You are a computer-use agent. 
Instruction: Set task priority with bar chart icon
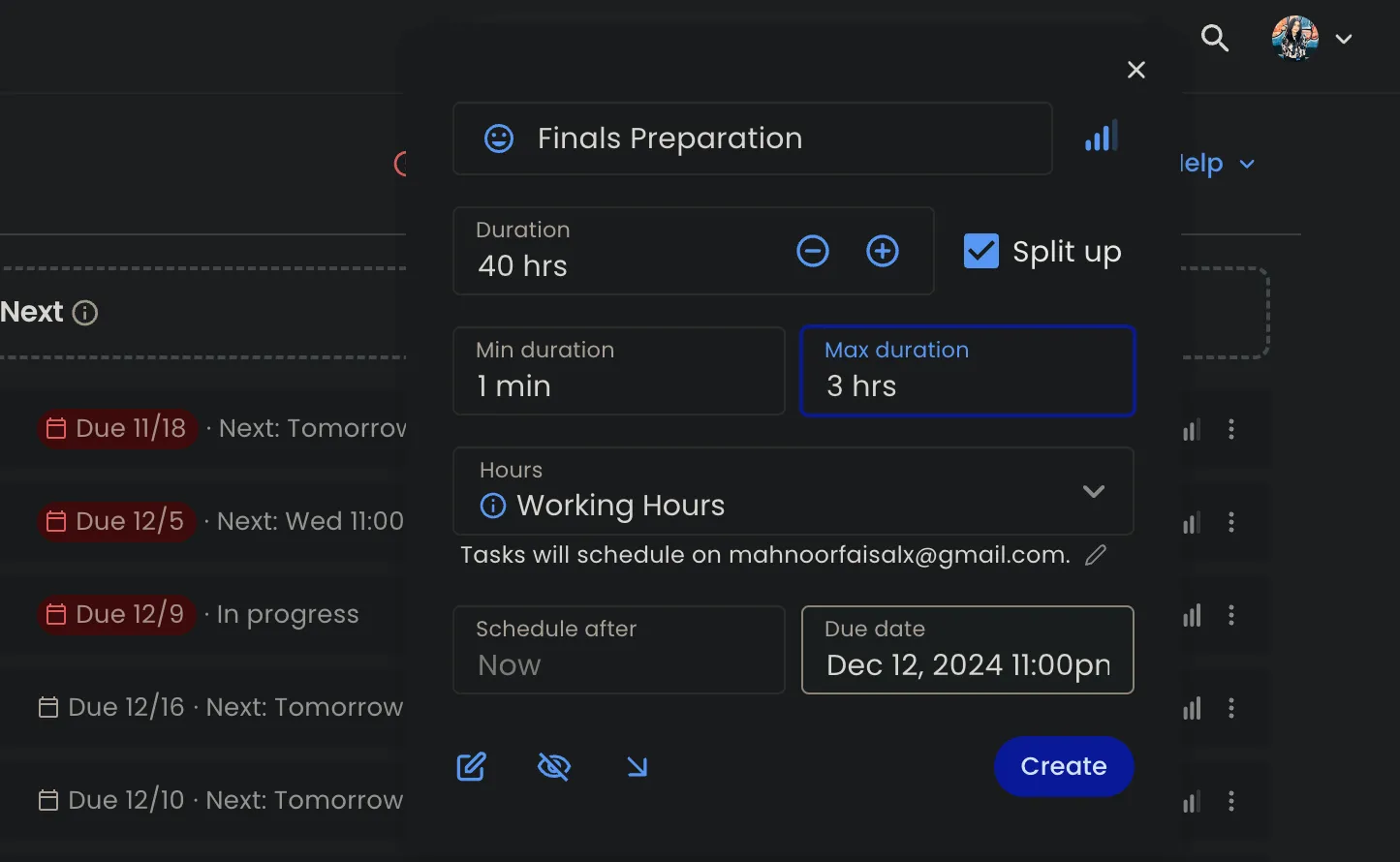tap(1102, 137)
